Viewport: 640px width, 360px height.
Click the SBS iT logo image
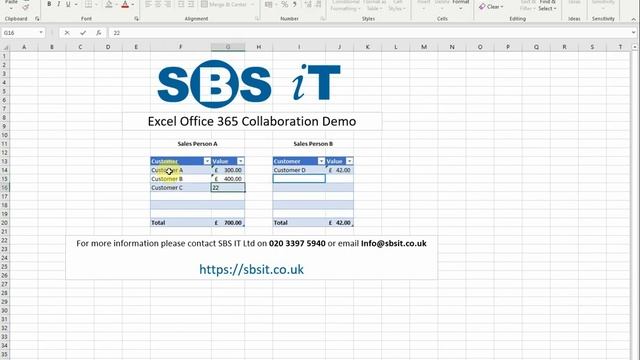click(x=249, y=84)
